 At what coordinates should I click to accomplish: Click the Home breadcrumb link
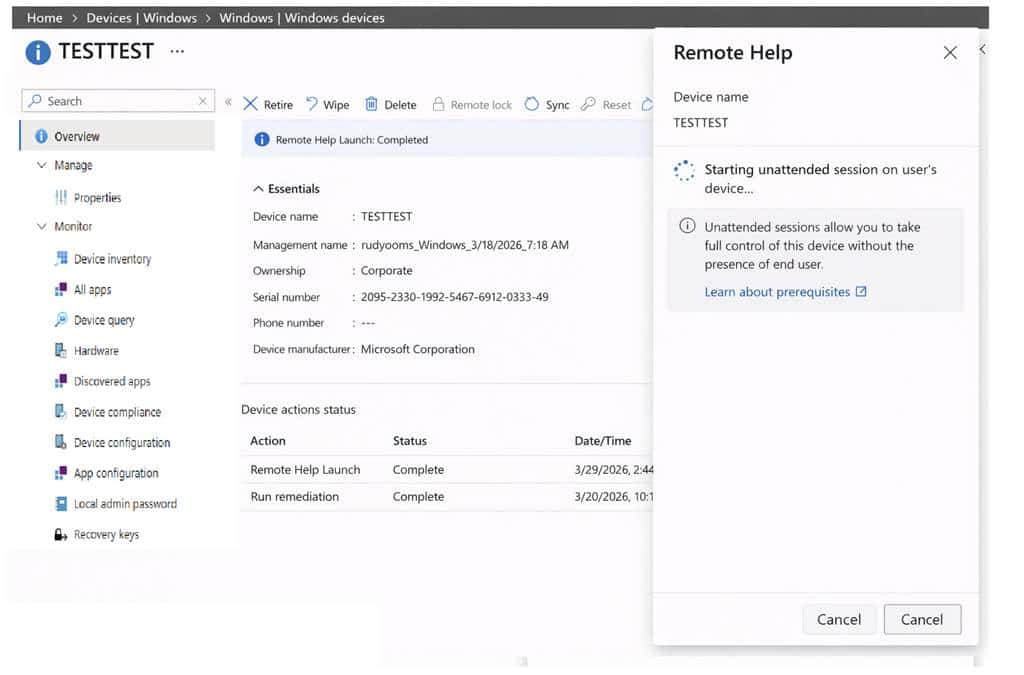click(x=44, y=18)
